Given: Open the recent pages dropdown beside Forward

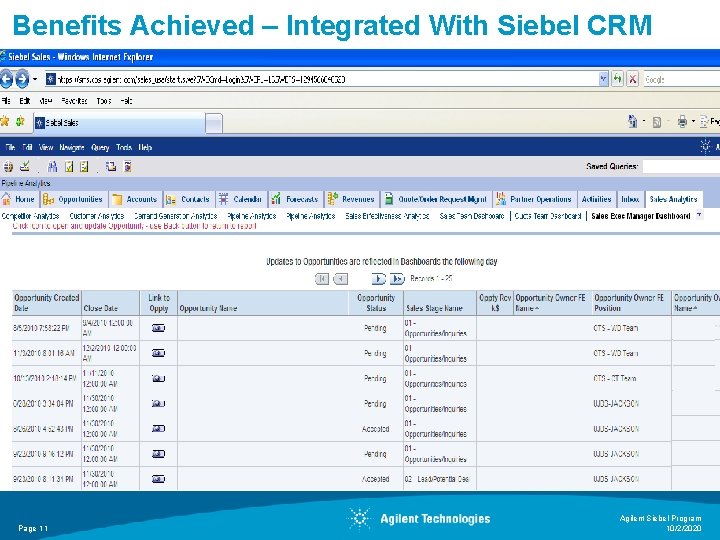Looking at the screenshot, I should coord(35,79).
